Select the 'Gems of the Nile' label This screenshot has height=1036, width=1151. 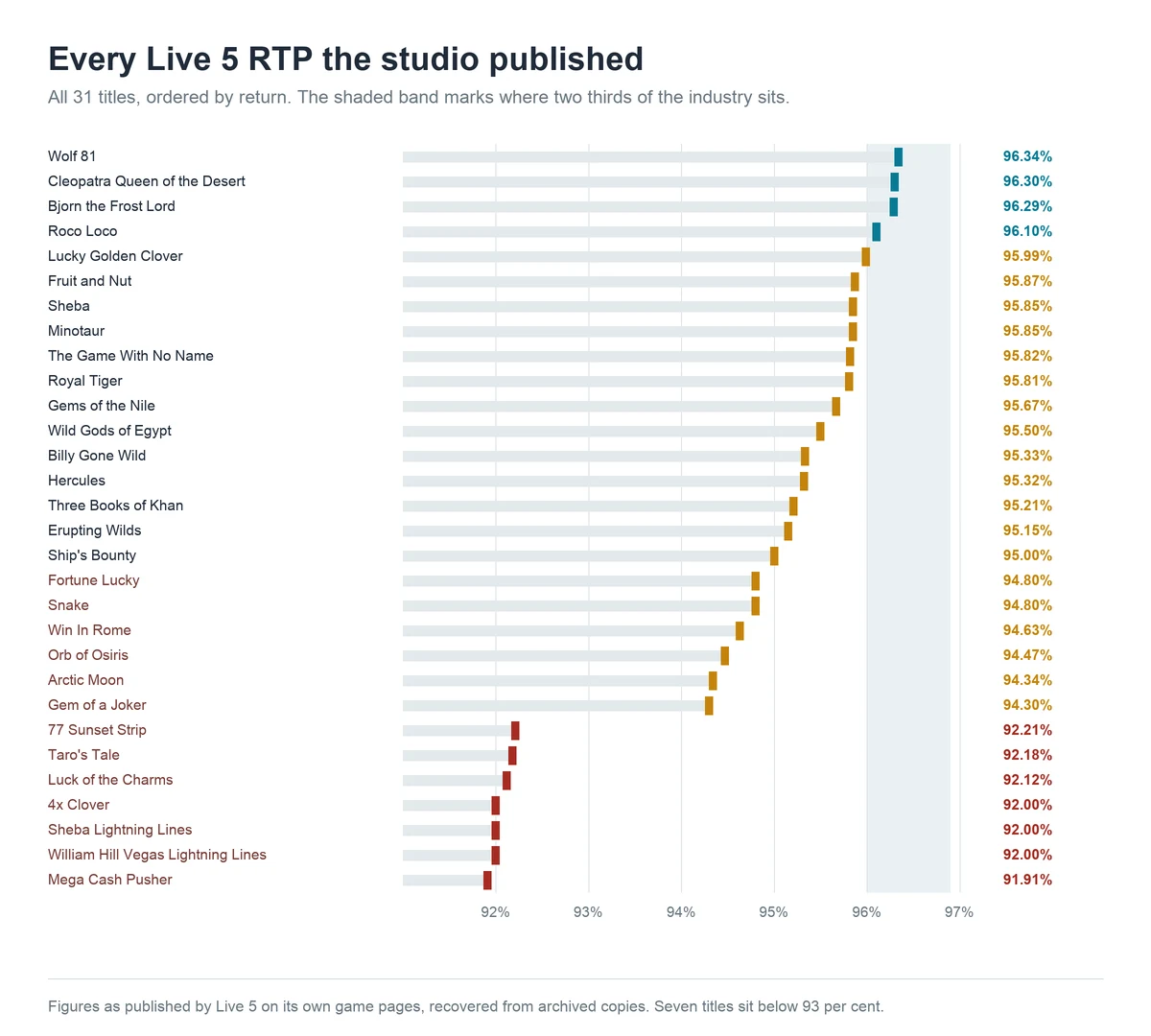(x=102, y=406)
